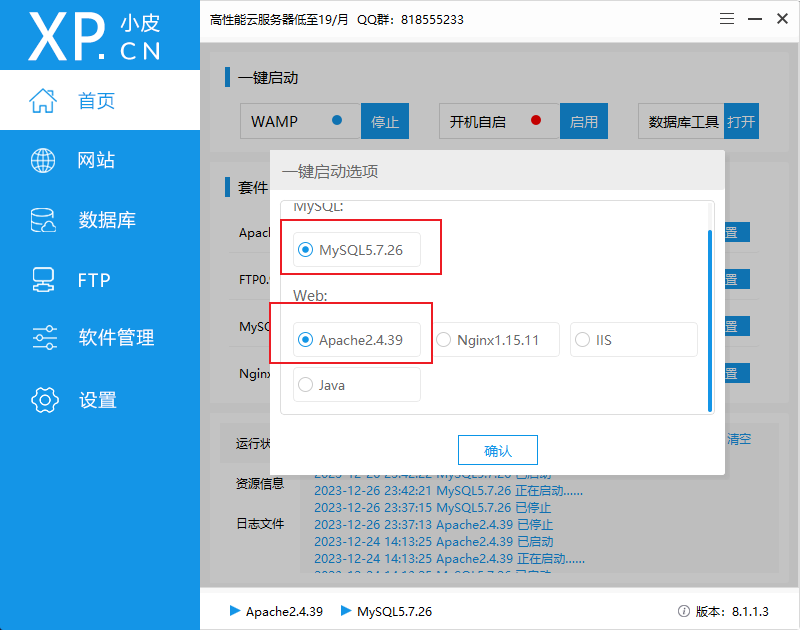Click the 版本: 8.1.1.3 text

coord(732,611)
